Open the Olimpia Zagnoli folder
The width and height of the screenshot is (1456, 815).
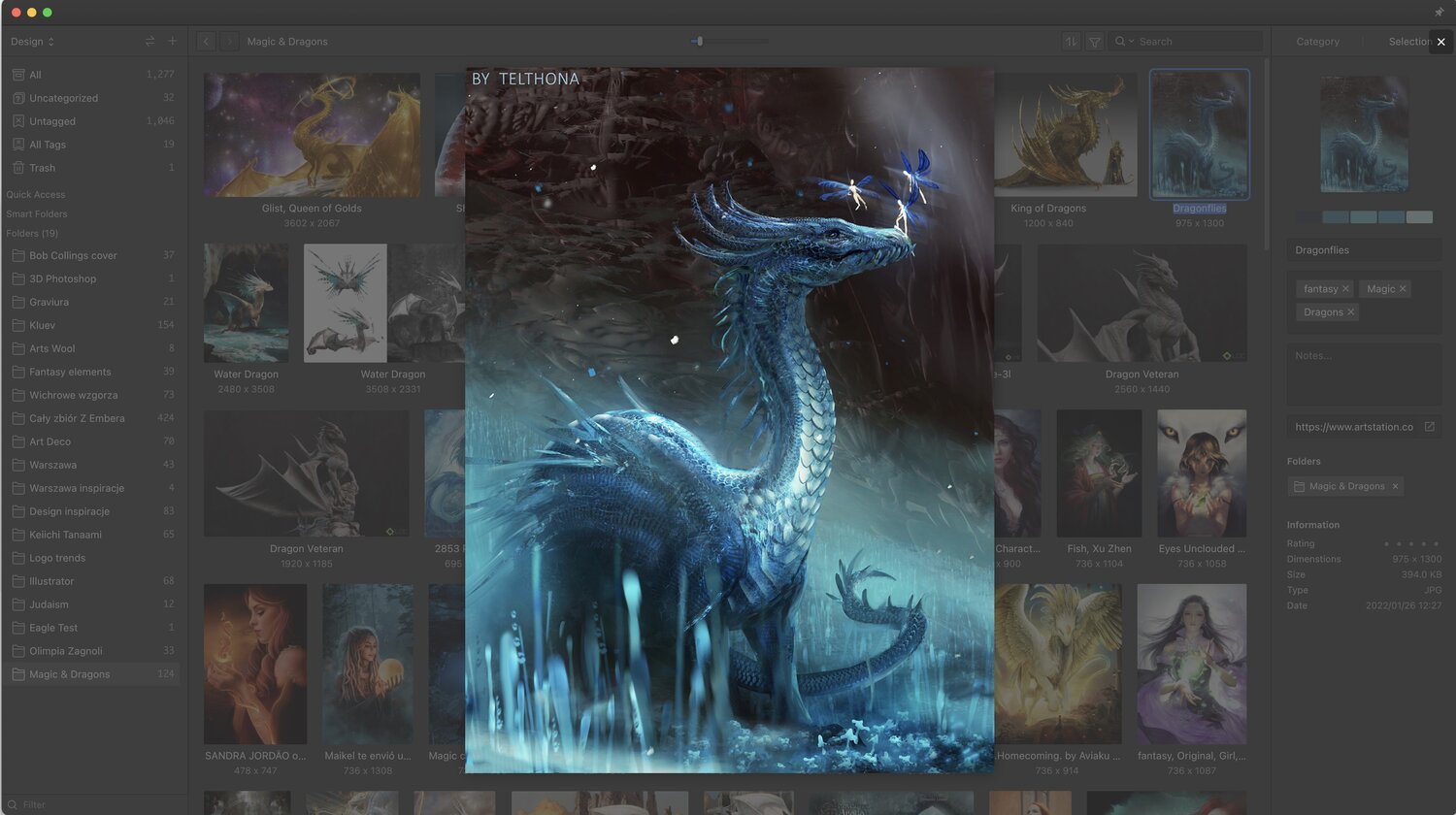click(x=91, y=651)
